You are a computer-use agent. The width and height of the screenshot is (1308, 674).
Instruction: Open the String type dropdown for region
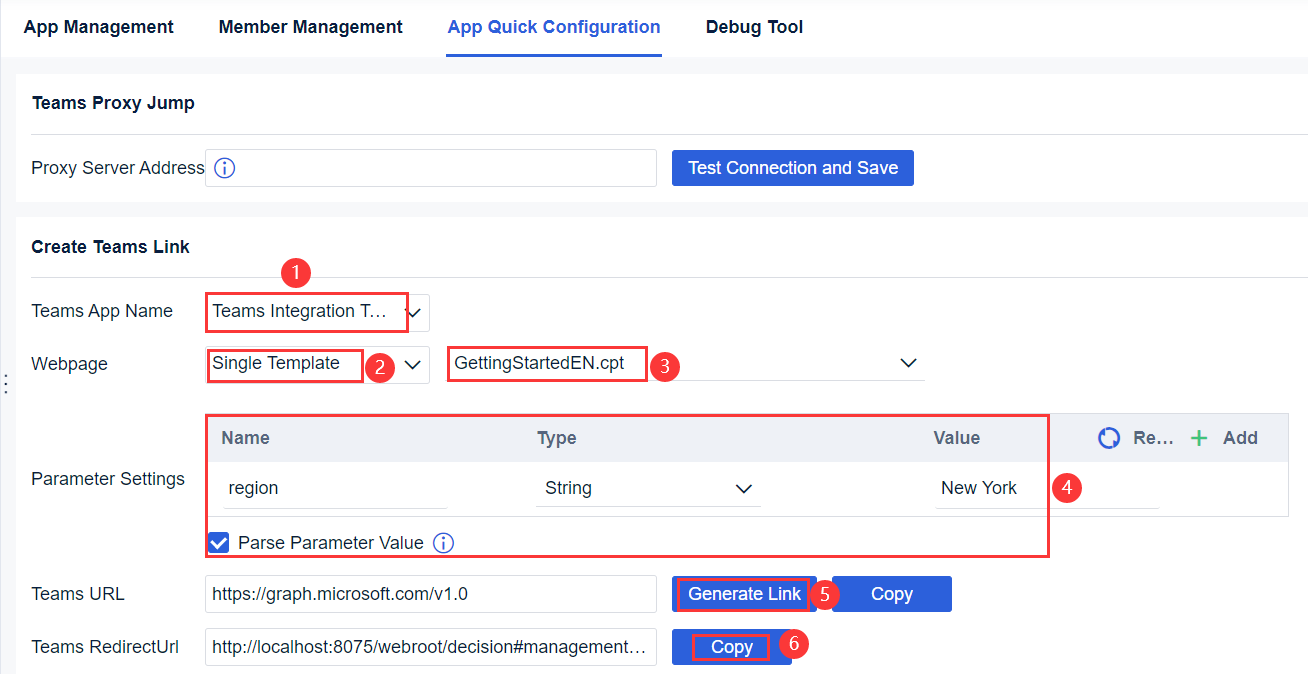pyautogui.click(x=743, y=488)
